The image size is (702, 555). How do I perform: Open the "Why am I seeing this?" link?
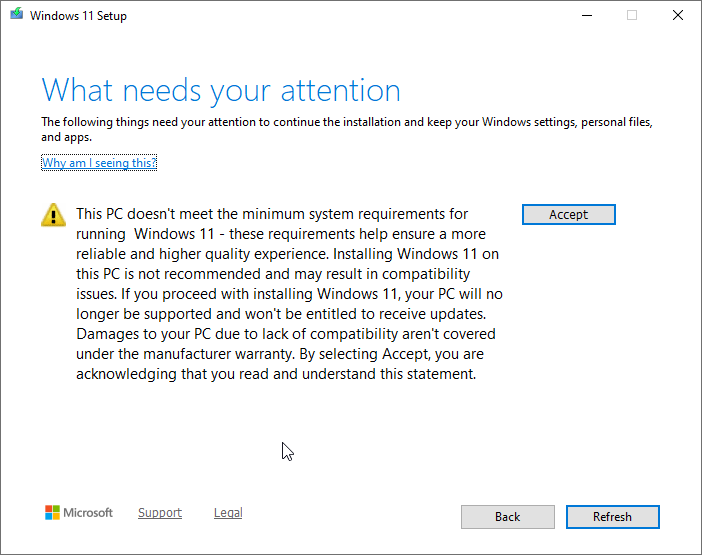point(99,163)
